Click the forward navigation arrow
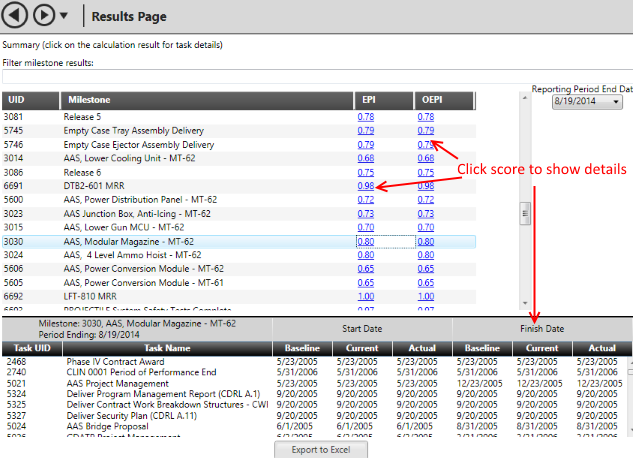The height and width of the screenshot is (458, 633). point(44,16)
